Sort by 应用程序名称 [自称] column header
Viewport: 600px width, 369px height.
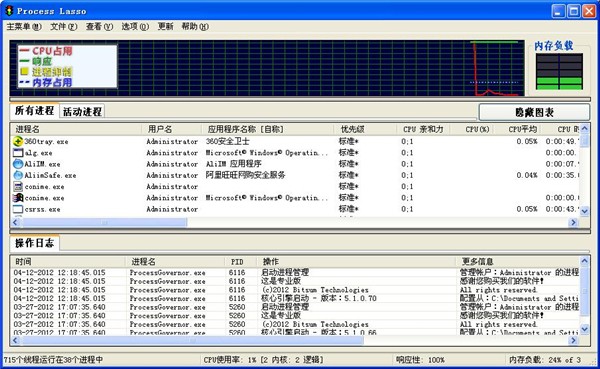267,129
